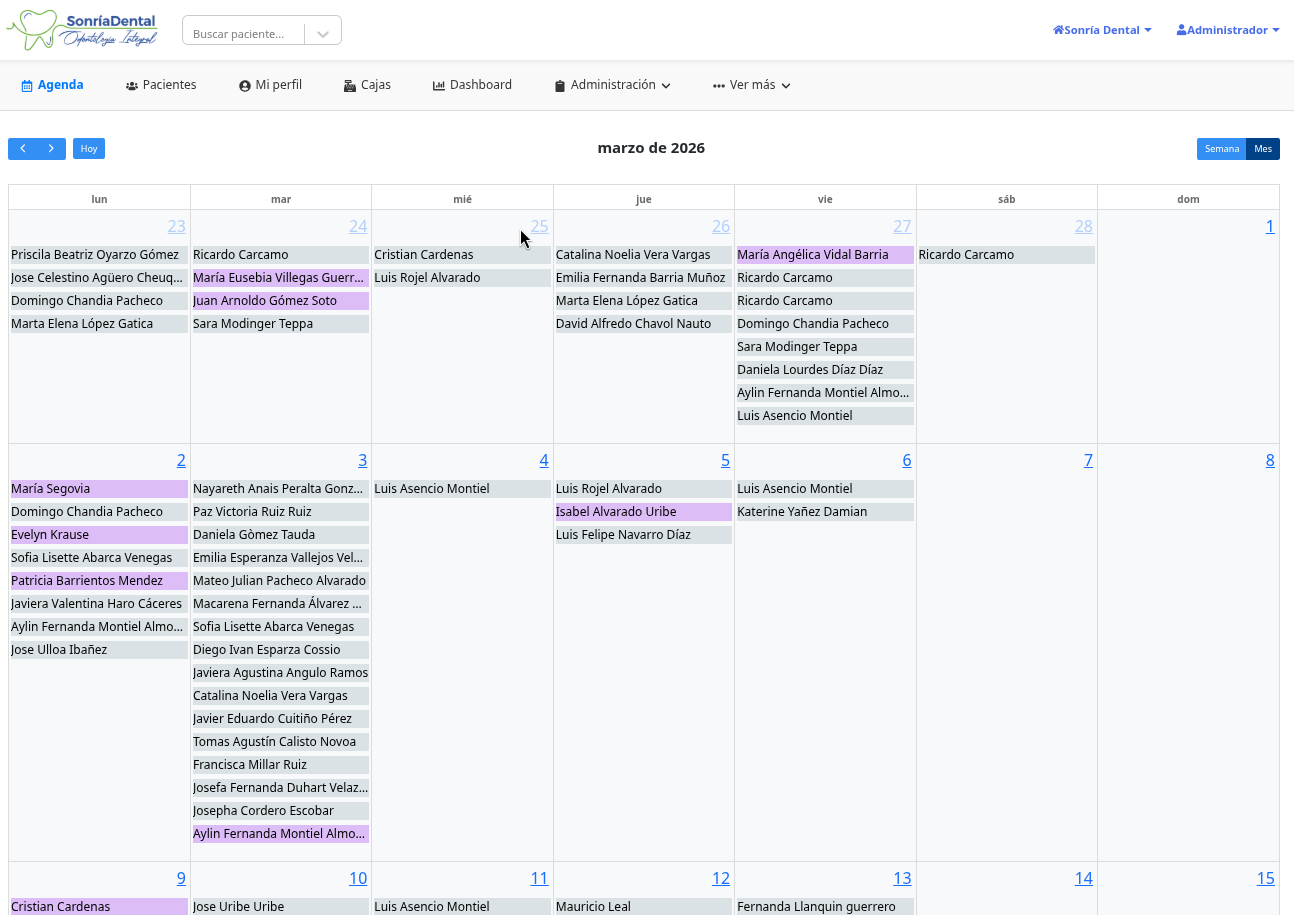Click the Administración clipboard icon

click(560, 86)
